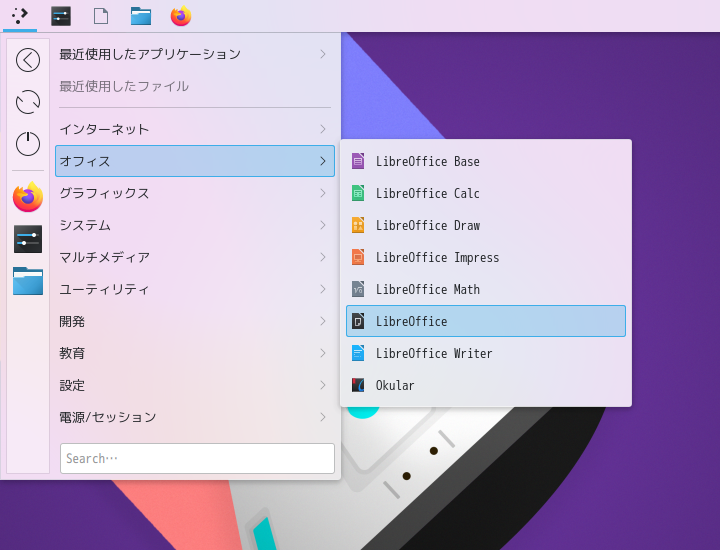Open the グラフィックス category
Image resolution: width=720 pixels, height=550 pixels.
tap(195, 193)
